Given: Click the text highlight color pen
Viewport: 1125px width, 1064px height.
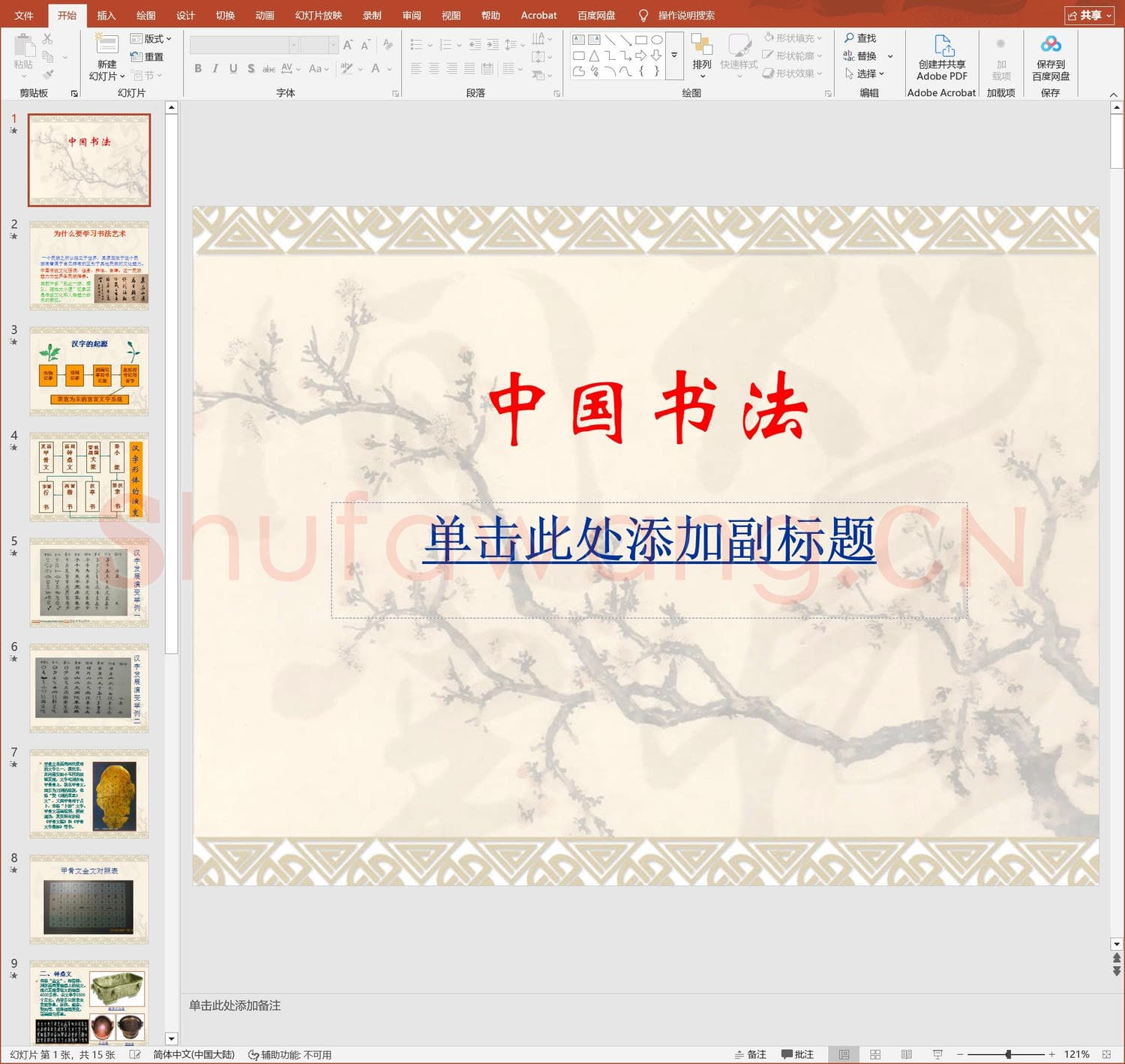Looking at the screenshot, I should click(346, 68).
